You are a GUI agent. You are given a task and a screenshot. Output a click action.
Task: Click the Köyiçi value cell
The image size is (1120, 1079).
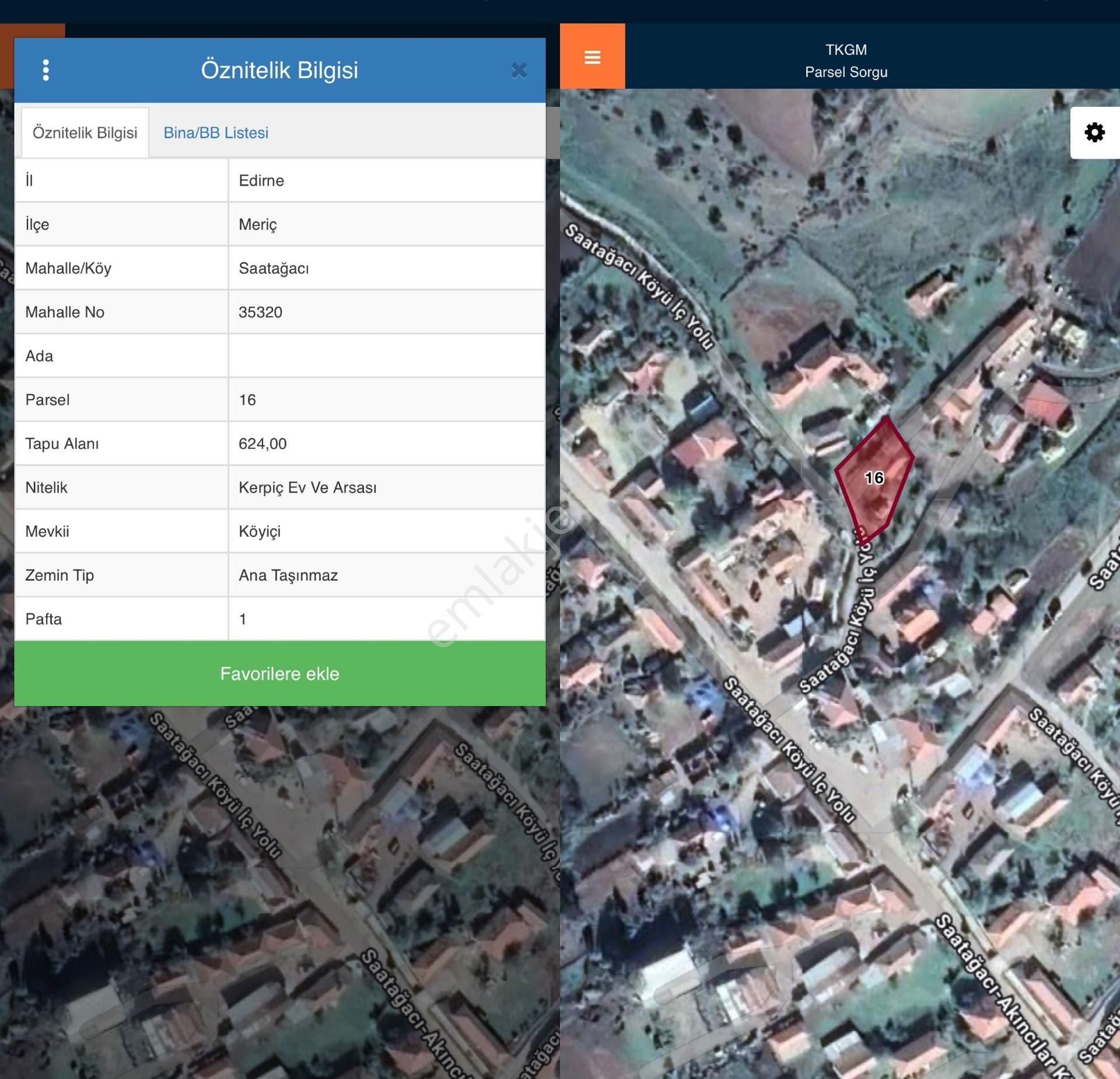click(x=387, y=531)
